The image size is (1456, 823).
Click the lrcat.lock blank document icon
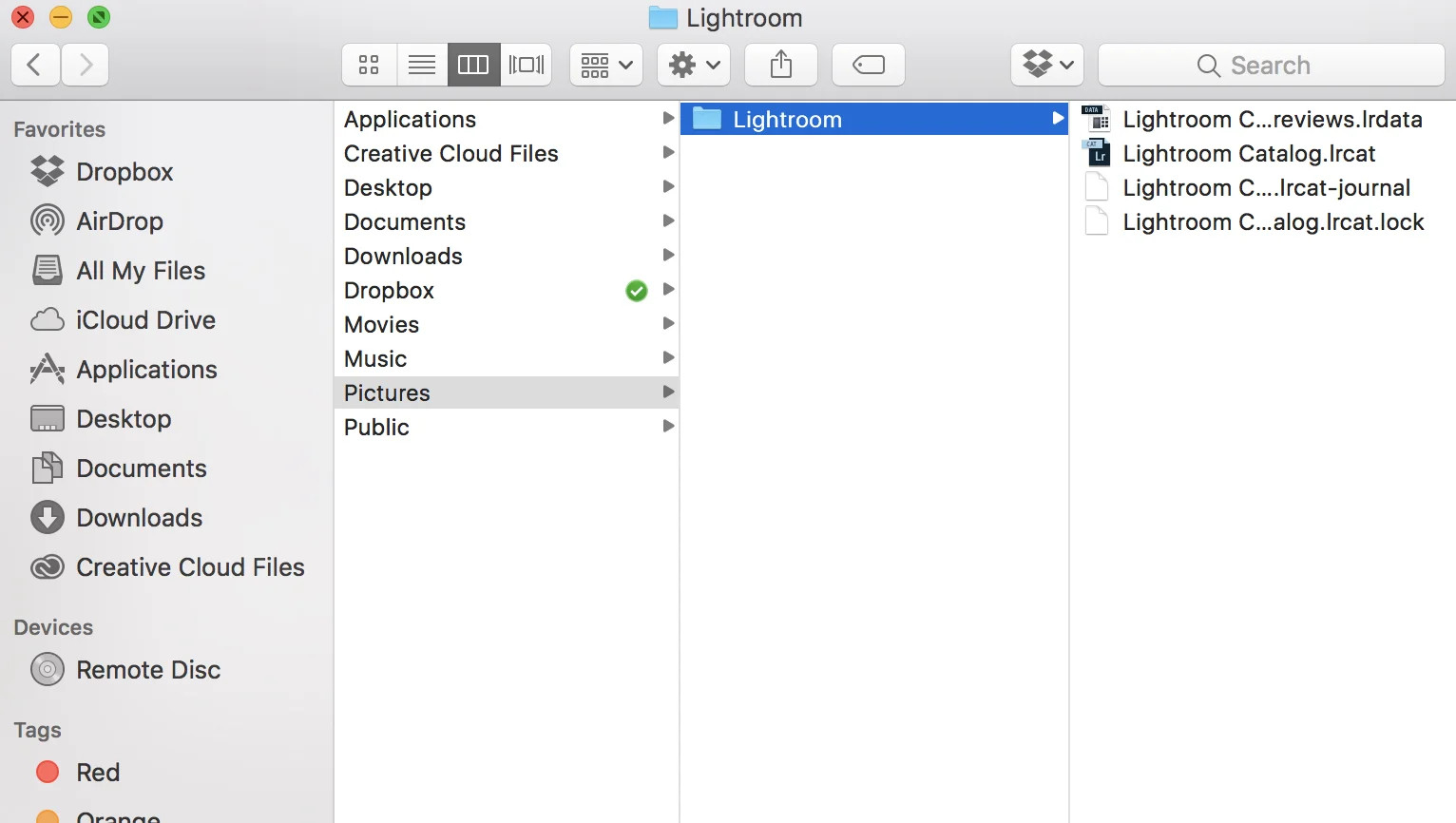(x=1097, y=220)
